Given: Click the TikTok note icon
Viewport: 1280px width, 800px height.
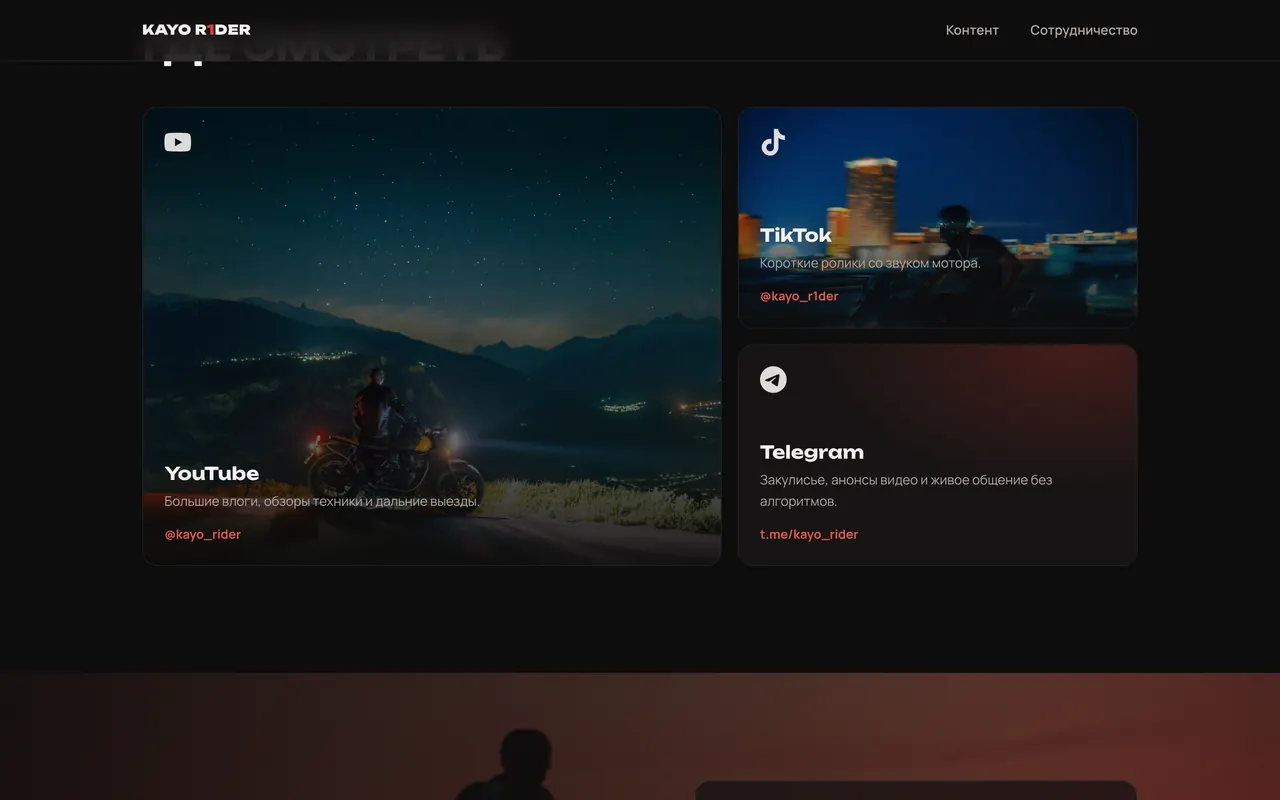Looking at the screenshot, I should 773,143.
